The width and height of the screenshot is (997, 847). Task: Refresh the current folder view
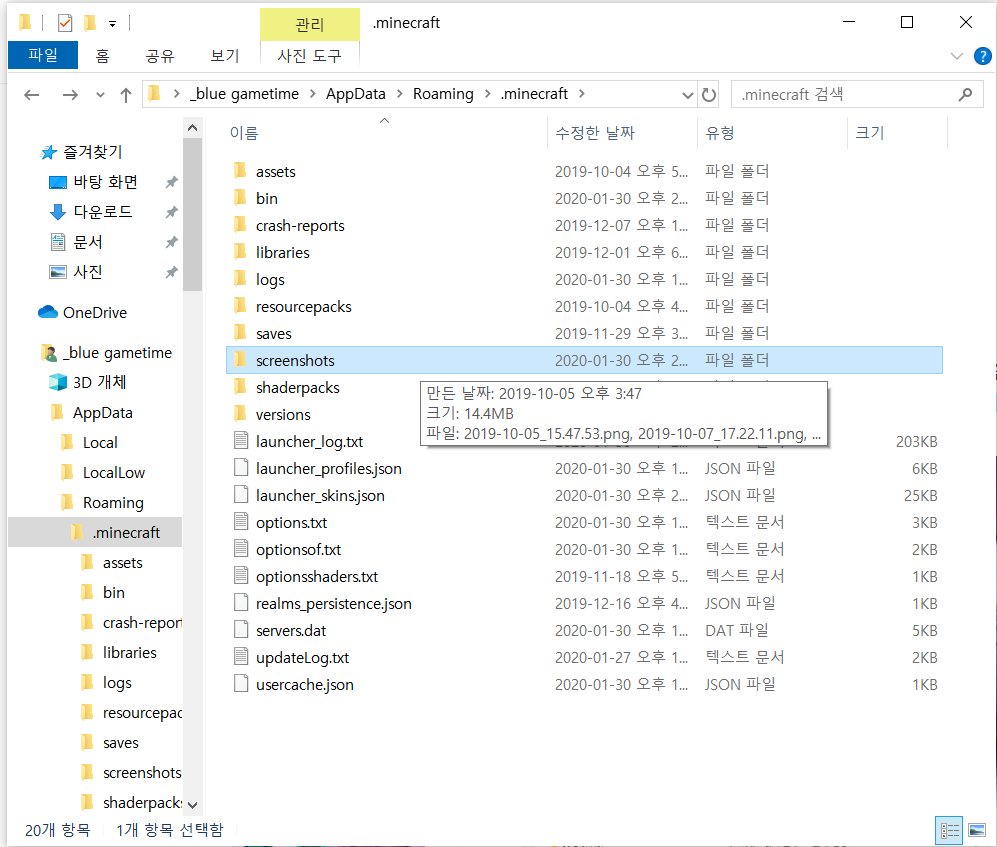coord(708,95)
